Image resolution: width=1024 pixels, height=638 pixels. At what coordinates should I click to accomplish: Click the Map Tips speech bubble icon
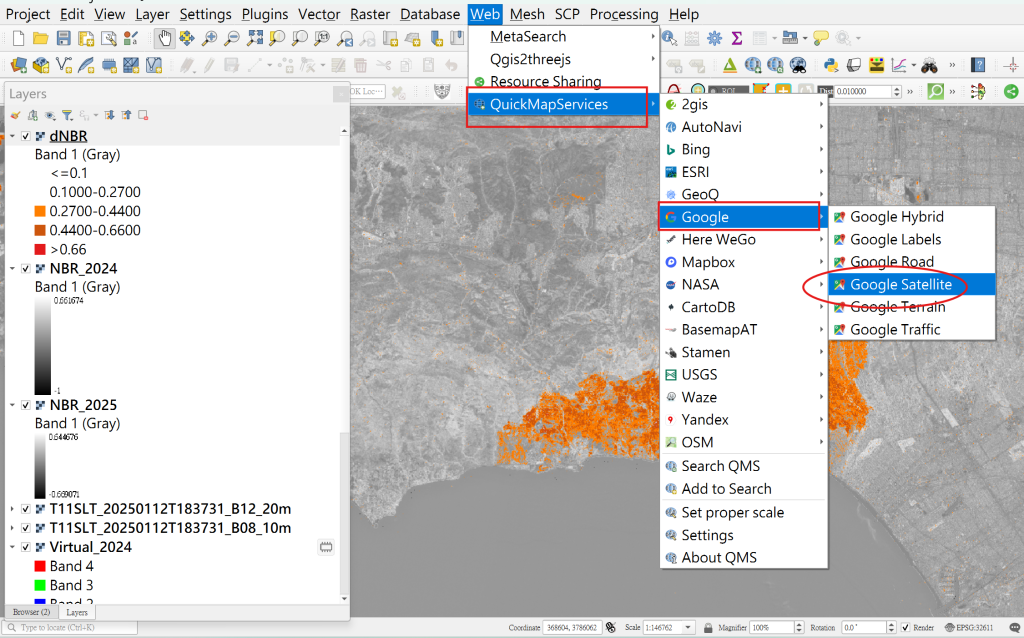820,39
